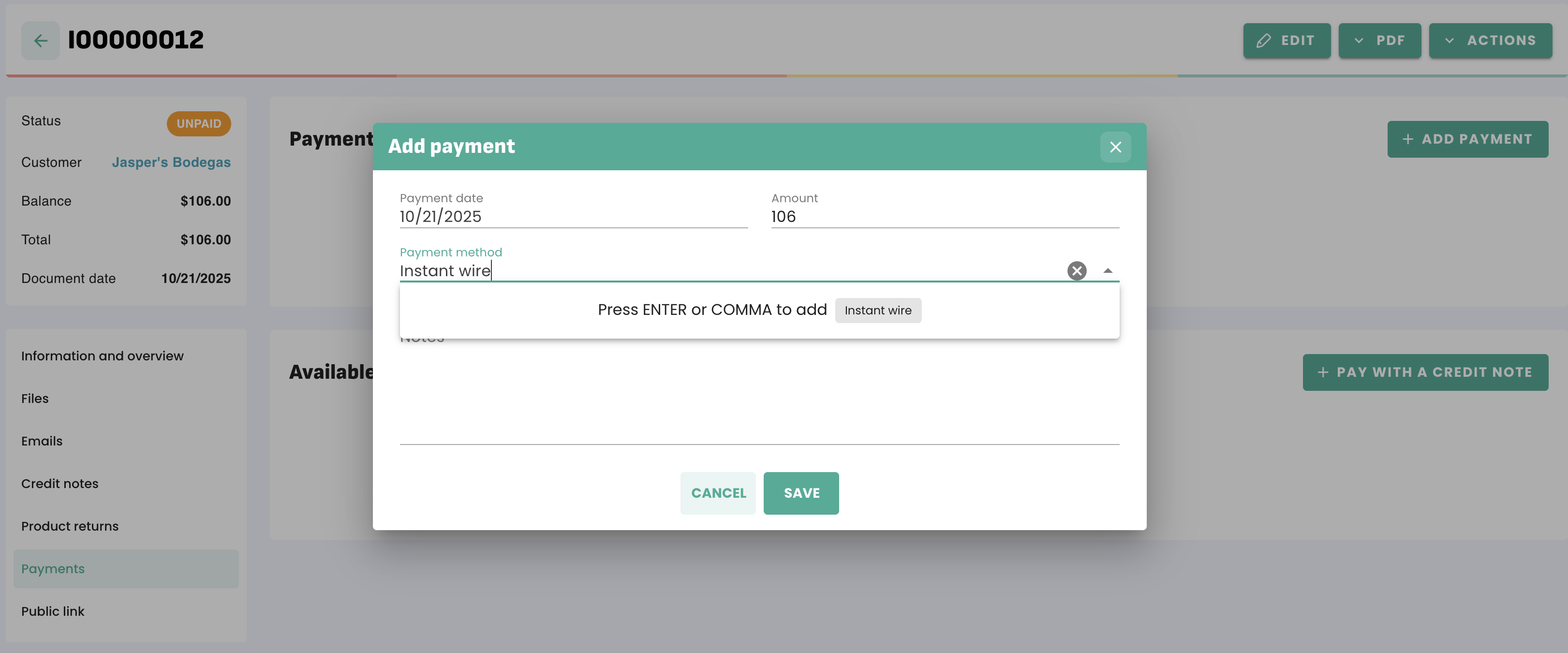1568x653 pixels.
Task: Click the pencil Edit button
Action: coord(1286,41)
